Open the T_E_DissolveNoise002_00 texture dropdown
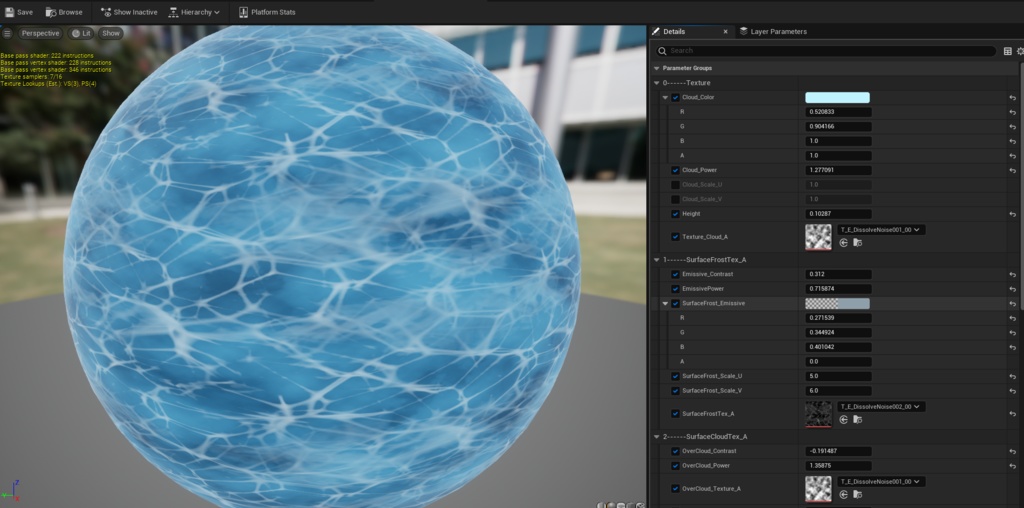The height and width of the screenshot is (508, 1024). tap(881, 407)
